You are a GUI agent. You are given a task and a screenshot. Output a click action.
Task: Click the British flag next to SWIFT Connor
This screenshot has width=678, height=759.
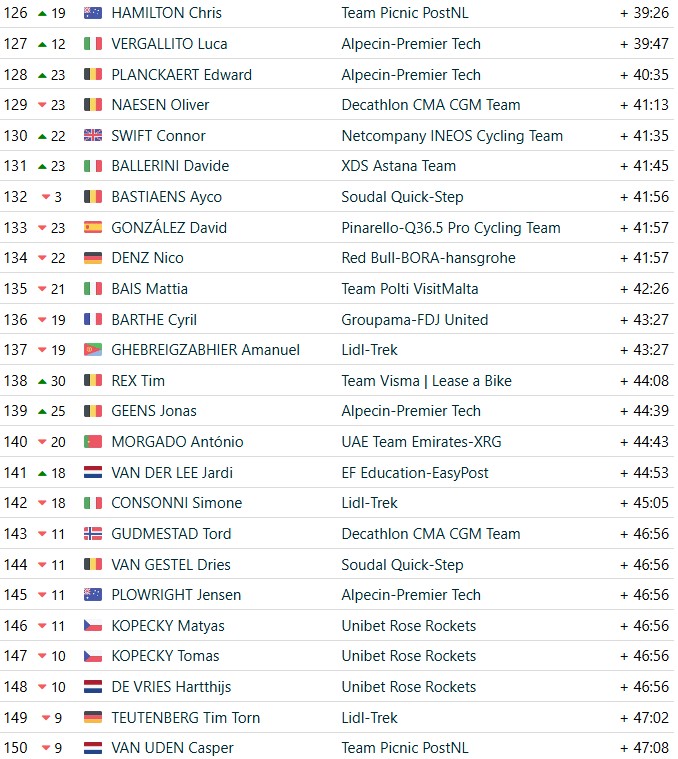click(92, 136)
